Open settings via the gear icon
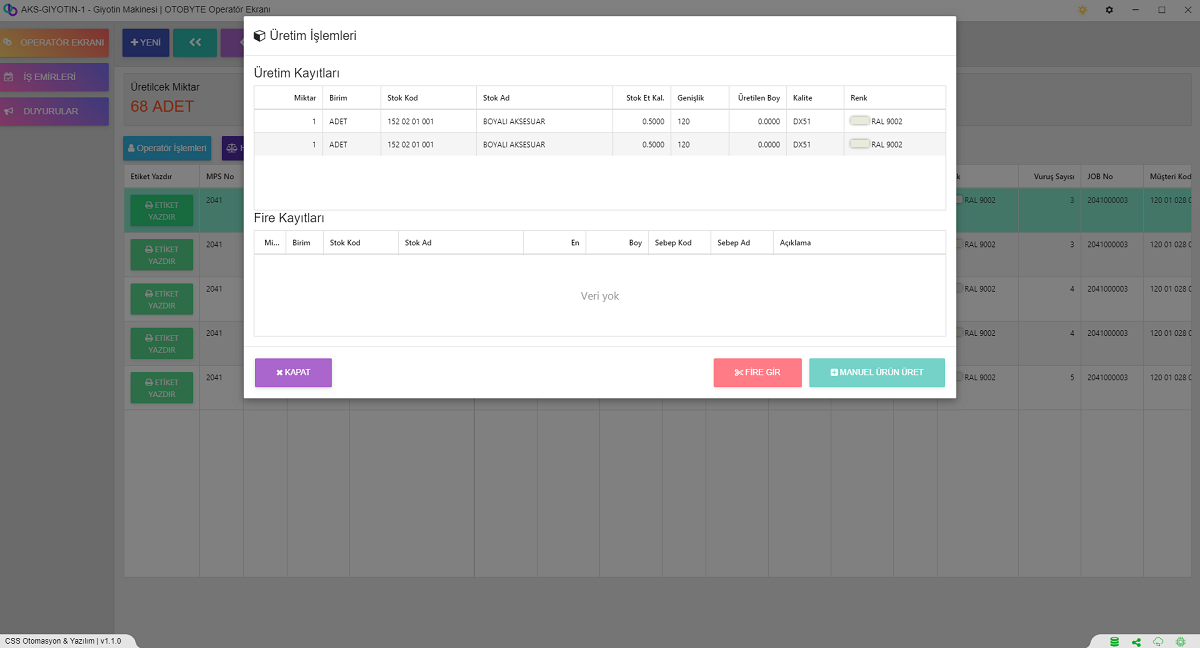 (x=1109, y=9)
